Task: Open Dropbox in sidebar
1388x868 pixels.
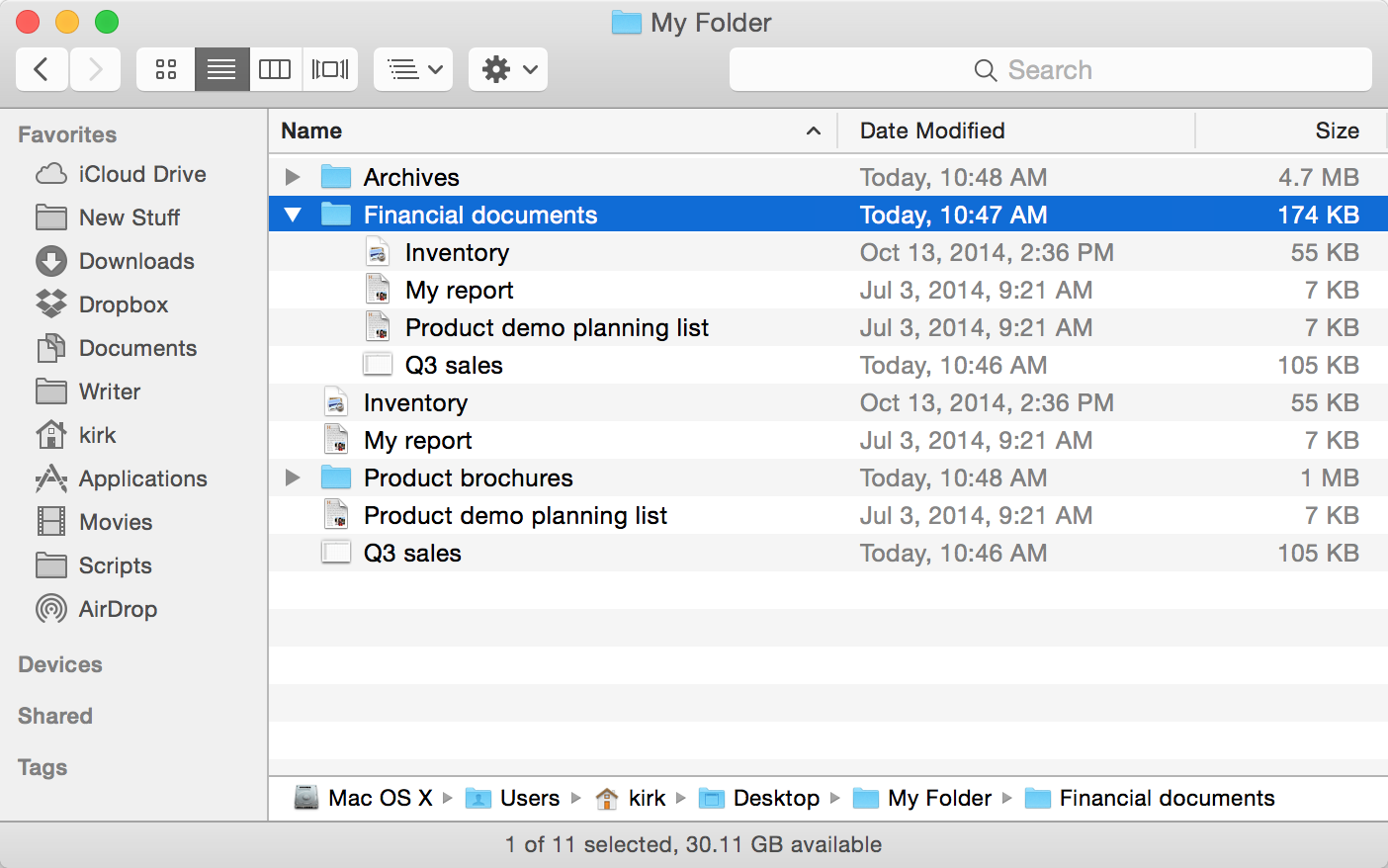Action: point(102,304)
